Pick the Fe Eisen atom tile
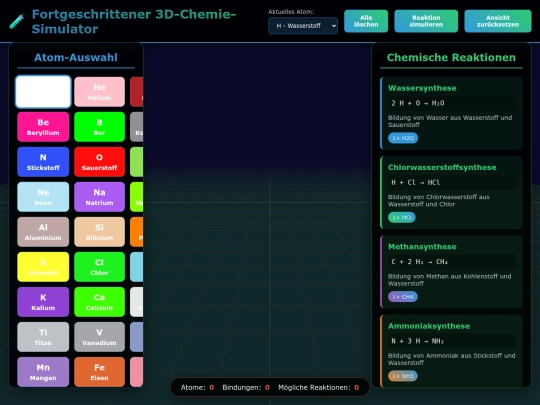The width and height of the screenshot is (540, 405). click(99, 372)
